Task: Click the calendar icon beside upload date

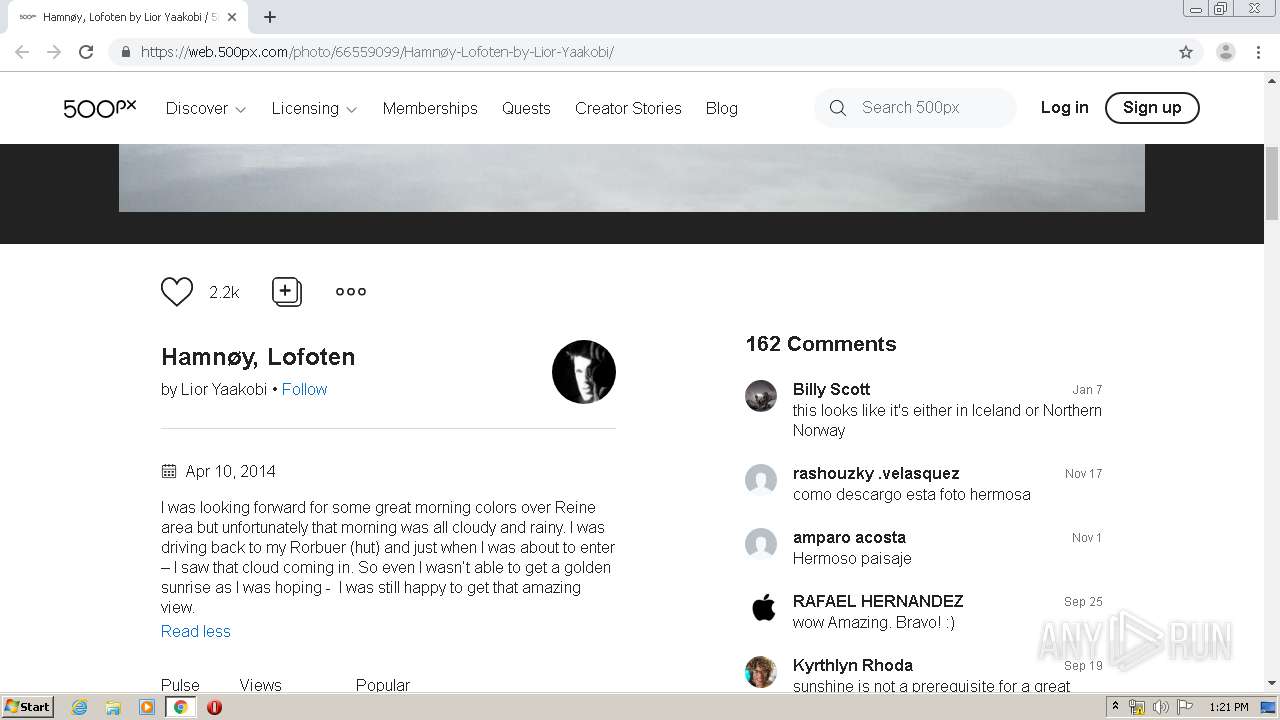Action: pos(169,471)
